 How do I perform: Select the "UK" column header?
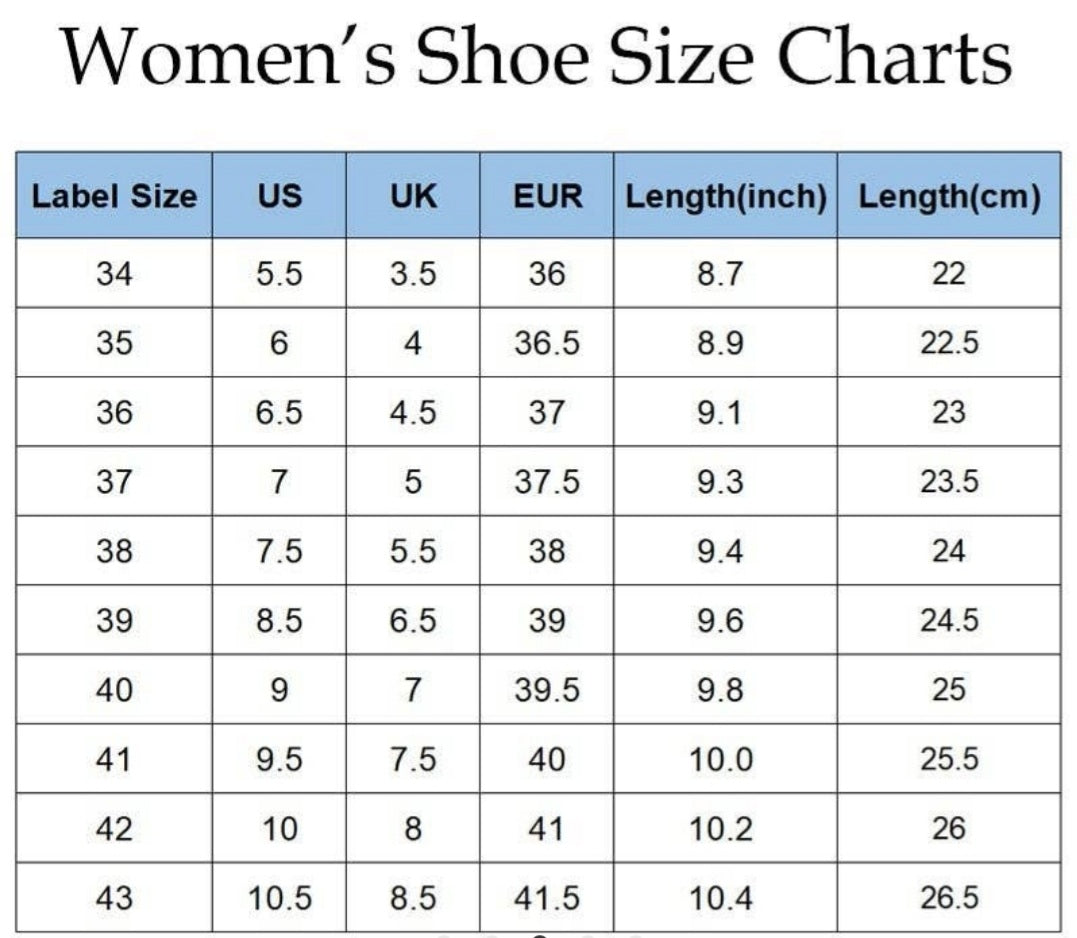(413, 196)
